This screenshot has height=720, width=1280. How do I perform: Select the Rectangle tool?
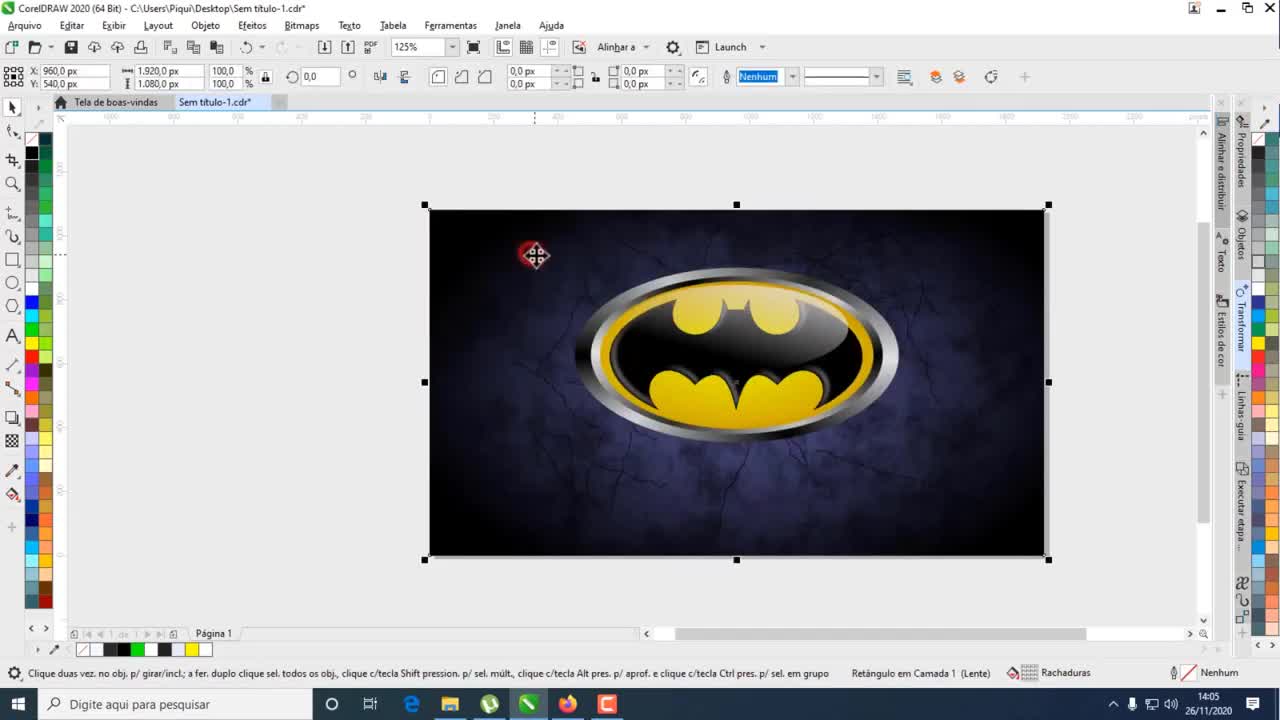[x=12, y=259]
